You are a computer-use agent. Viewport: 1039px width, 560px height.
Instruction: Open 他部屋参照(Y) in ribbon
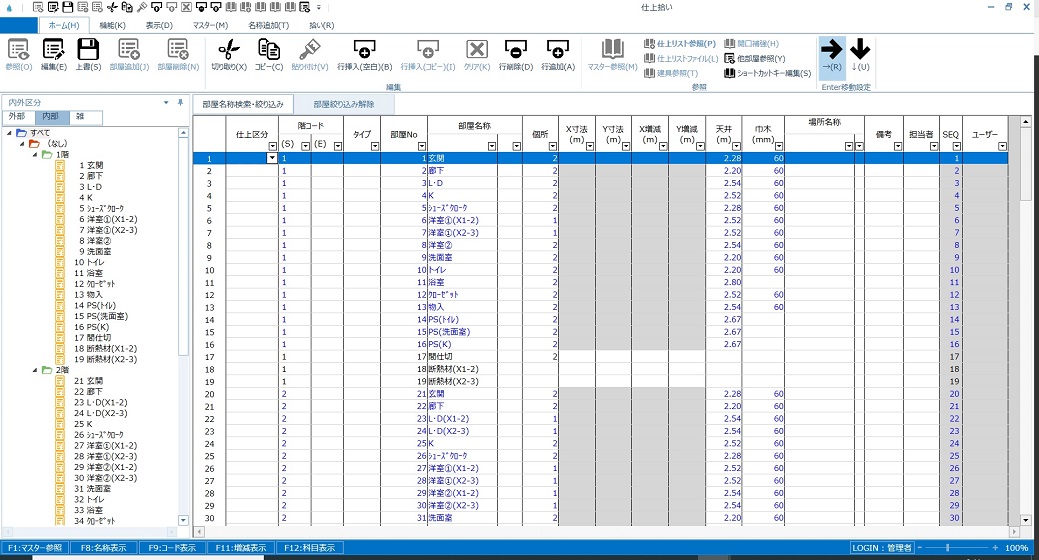pyautogui.click(x=755, y=58)
